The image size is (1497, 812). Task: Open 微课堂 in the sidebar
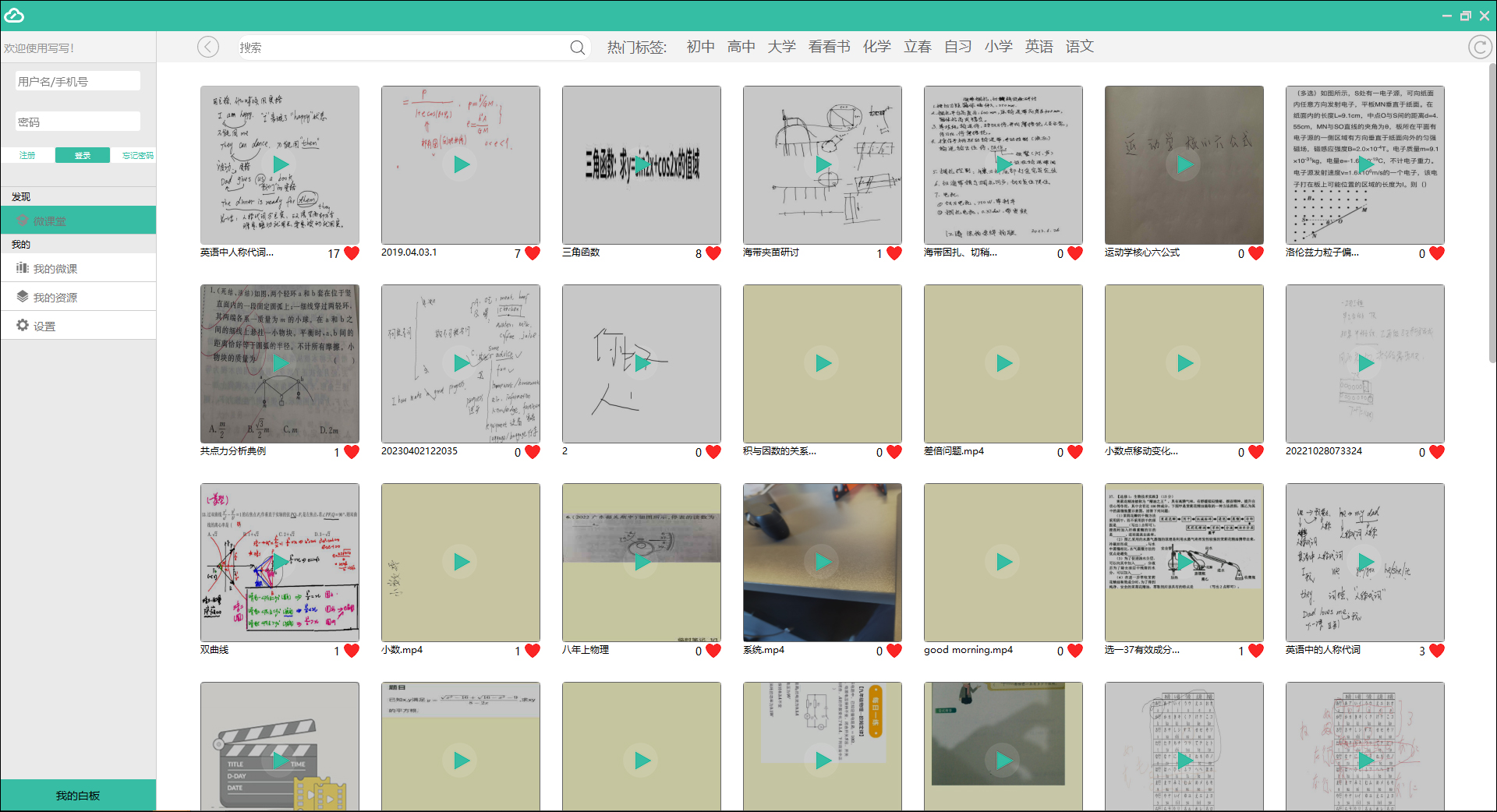pyautogui.click(x=78, y=221)
